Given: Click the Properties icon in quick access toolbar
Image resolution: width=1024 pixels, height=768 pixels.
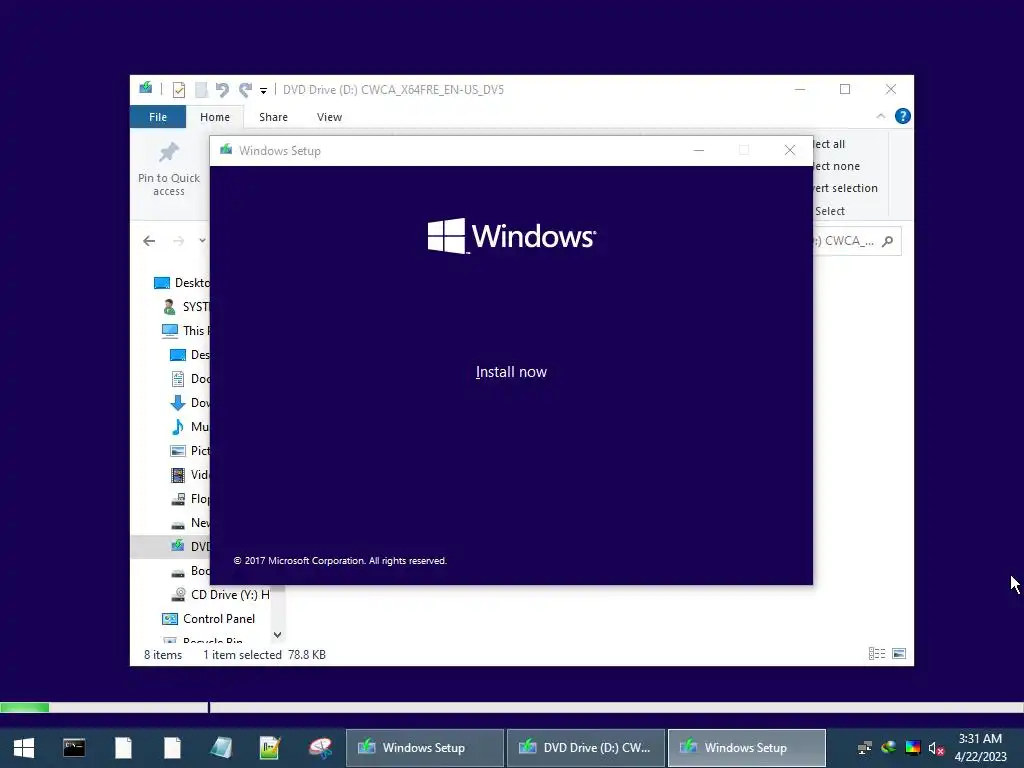Looking at the screenshot, I should (178, 89).
